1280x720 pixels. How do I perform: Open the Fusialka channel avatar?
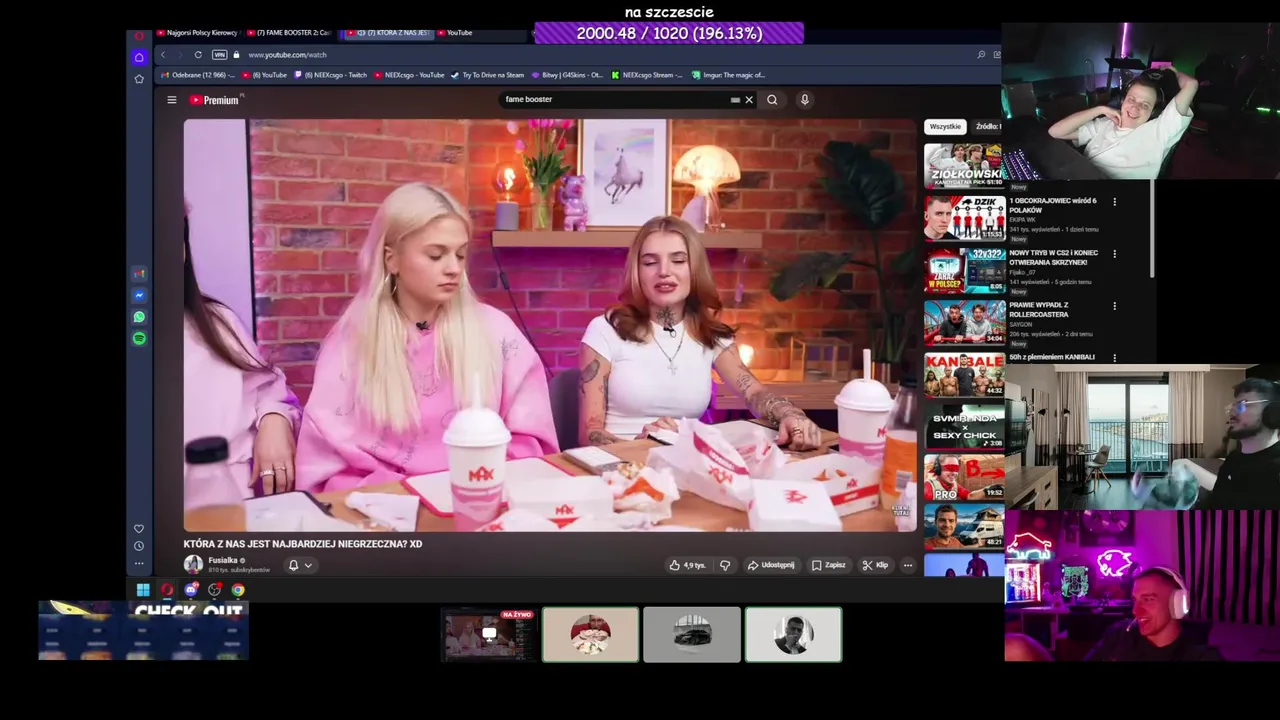[x=193, y=564]
